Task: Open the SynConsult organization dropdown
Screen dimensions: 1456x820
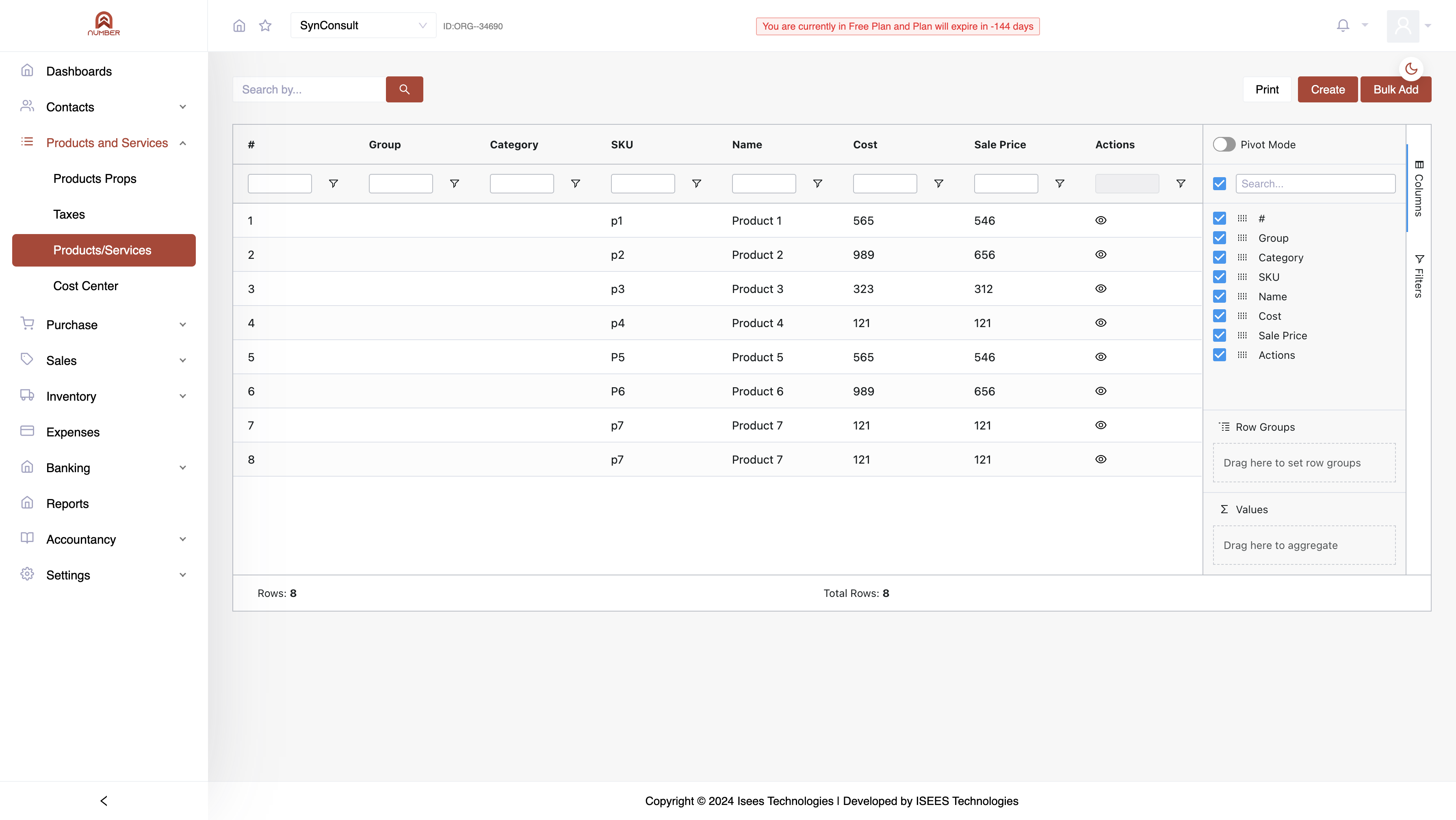Action: click(x=363, y=26)
